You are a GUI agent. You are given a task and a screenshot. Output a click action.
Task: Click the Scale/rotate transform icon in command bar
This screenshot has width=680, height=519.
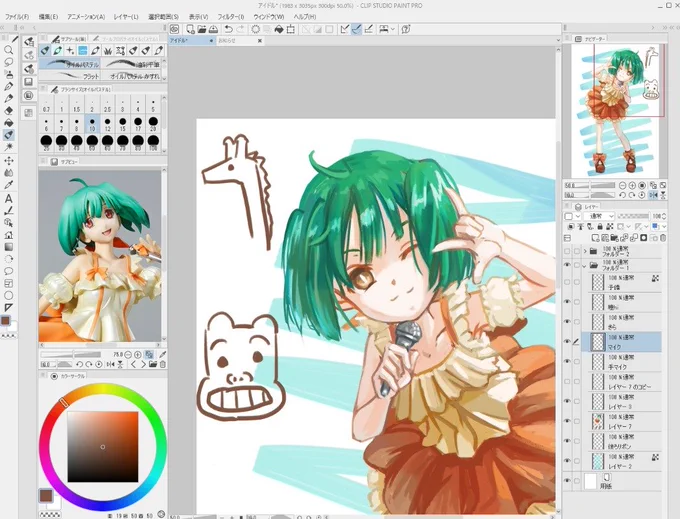pyautogui.click(x=291, y=29)
